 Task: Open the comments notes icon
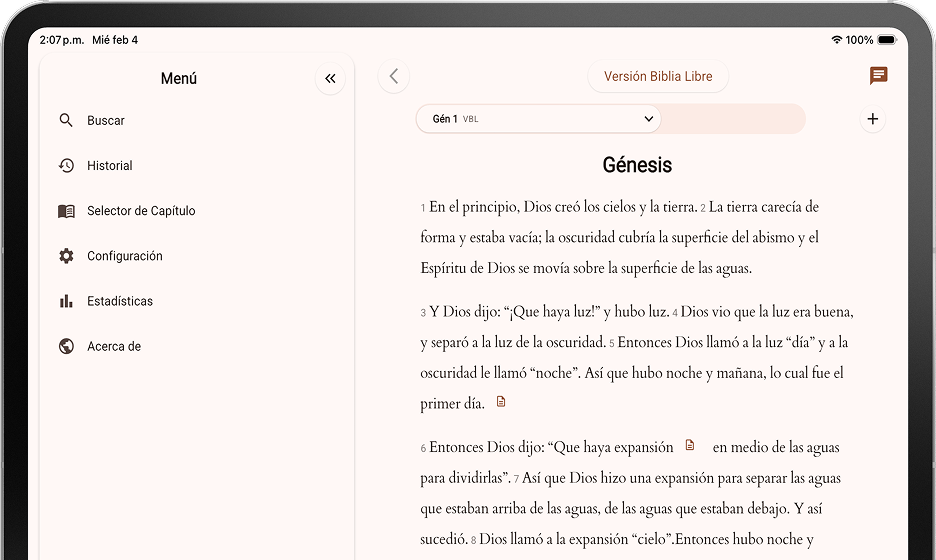(x=878, y=76)
